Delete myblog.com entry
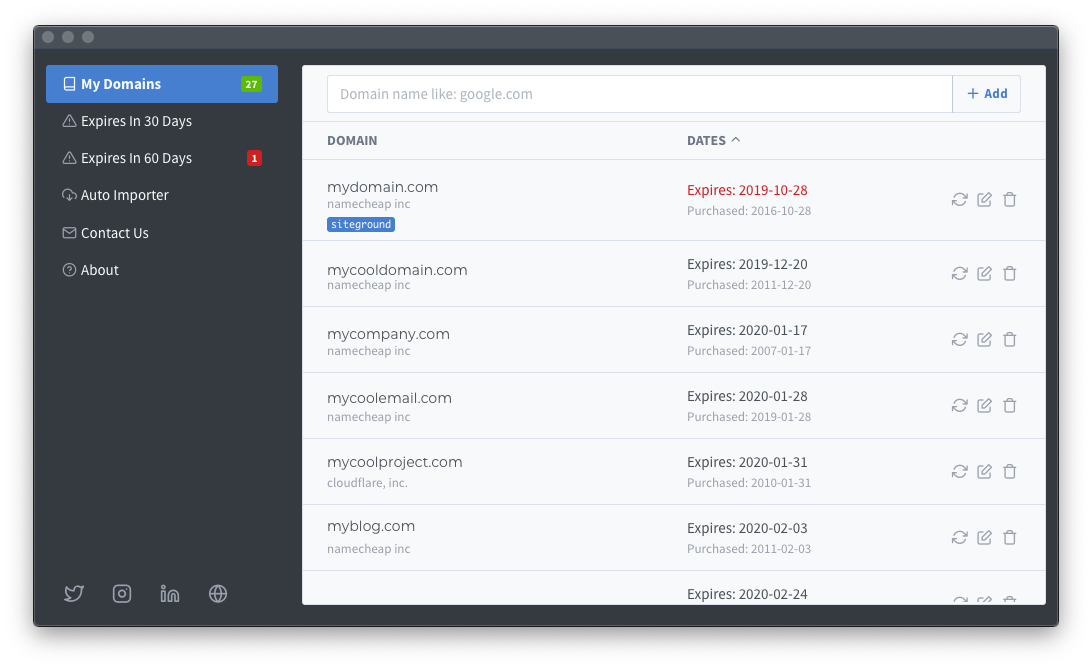The height and width of the screenshot is (668, 1092). [x=1009, y=538]
